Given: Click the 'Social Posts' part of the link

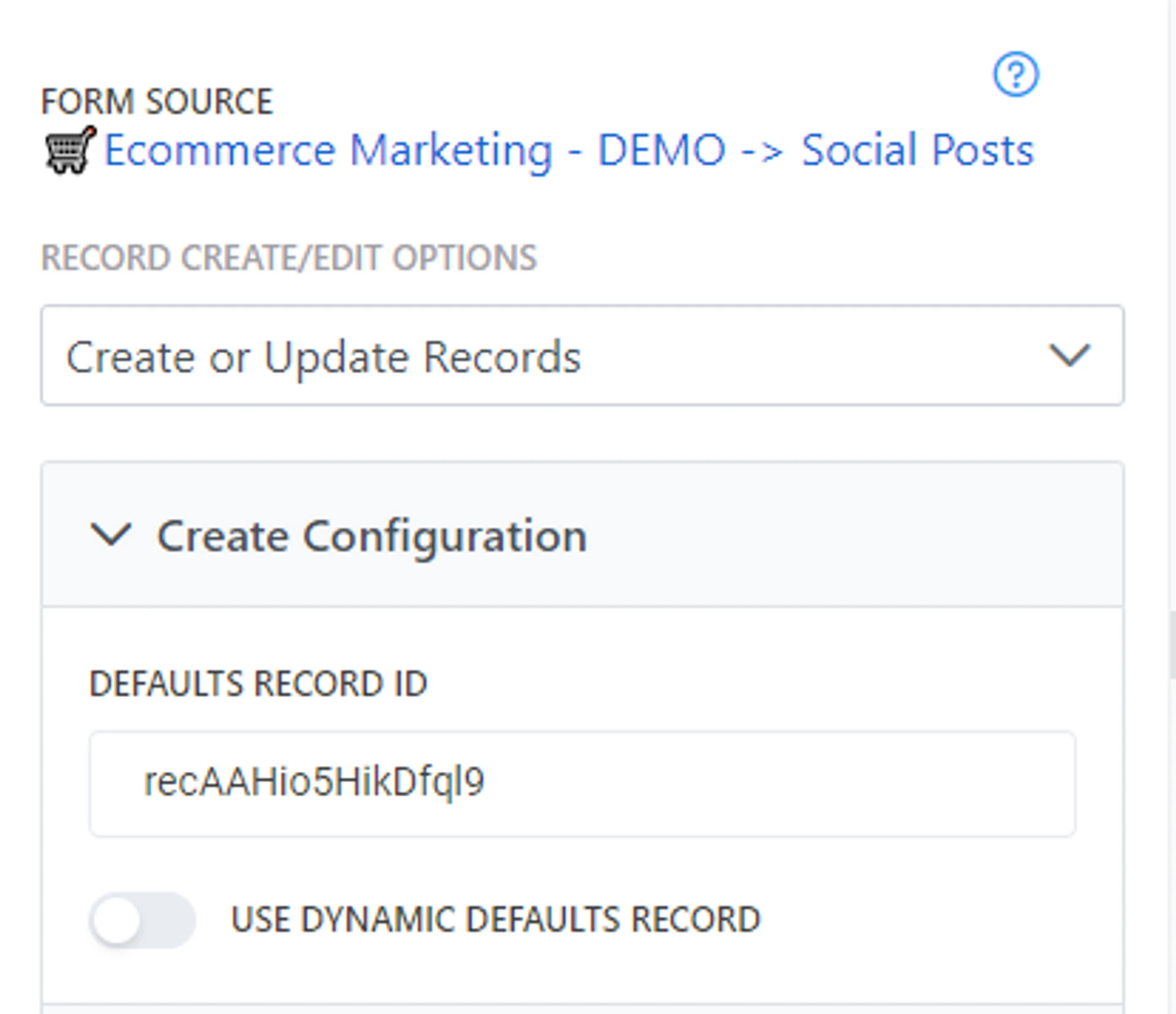Looking at the screenshot, I should tap(917, 151).
